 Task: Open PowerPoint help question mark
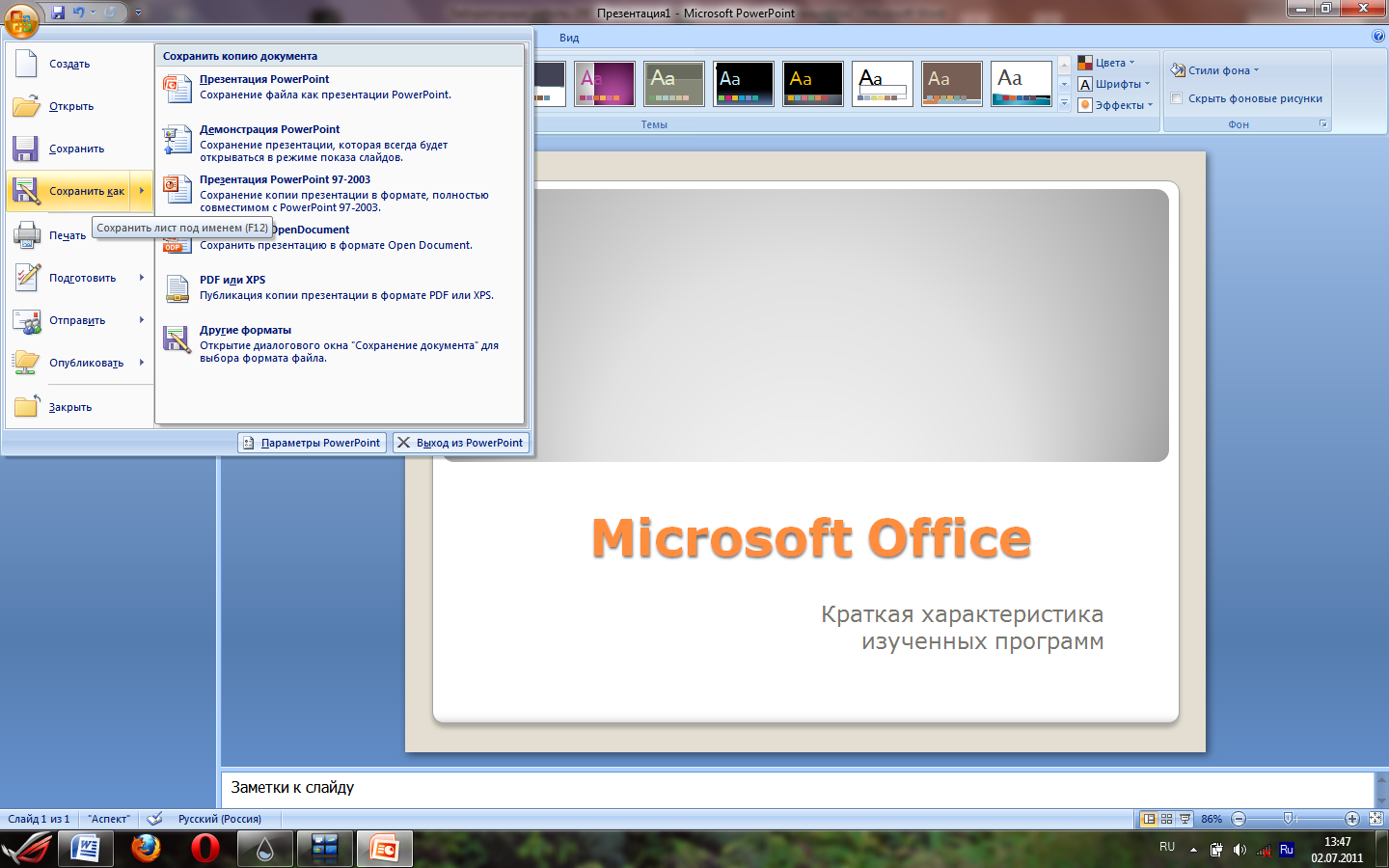pos(1377,37)
